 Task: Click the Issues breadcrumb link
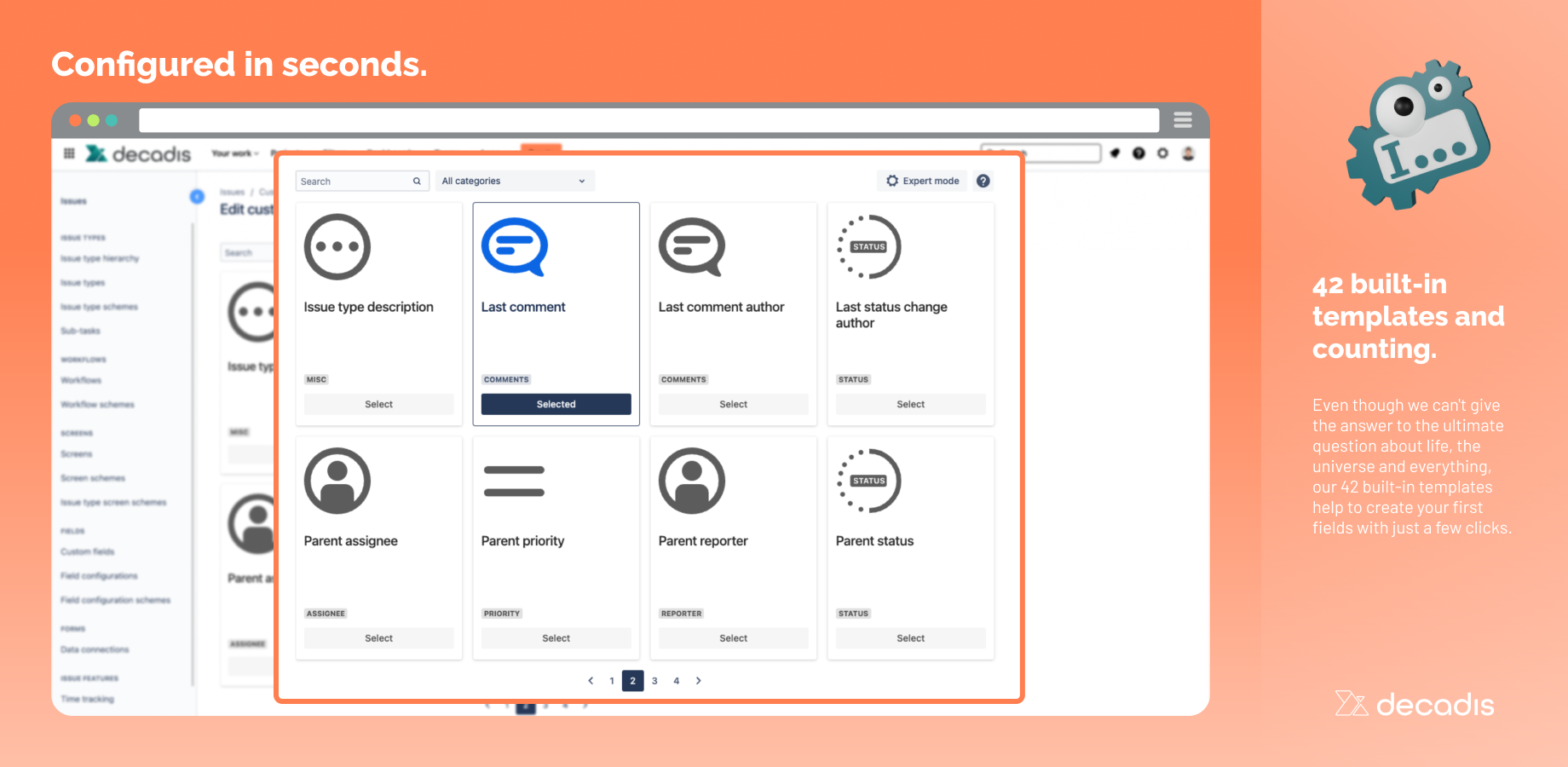(232, 192)
